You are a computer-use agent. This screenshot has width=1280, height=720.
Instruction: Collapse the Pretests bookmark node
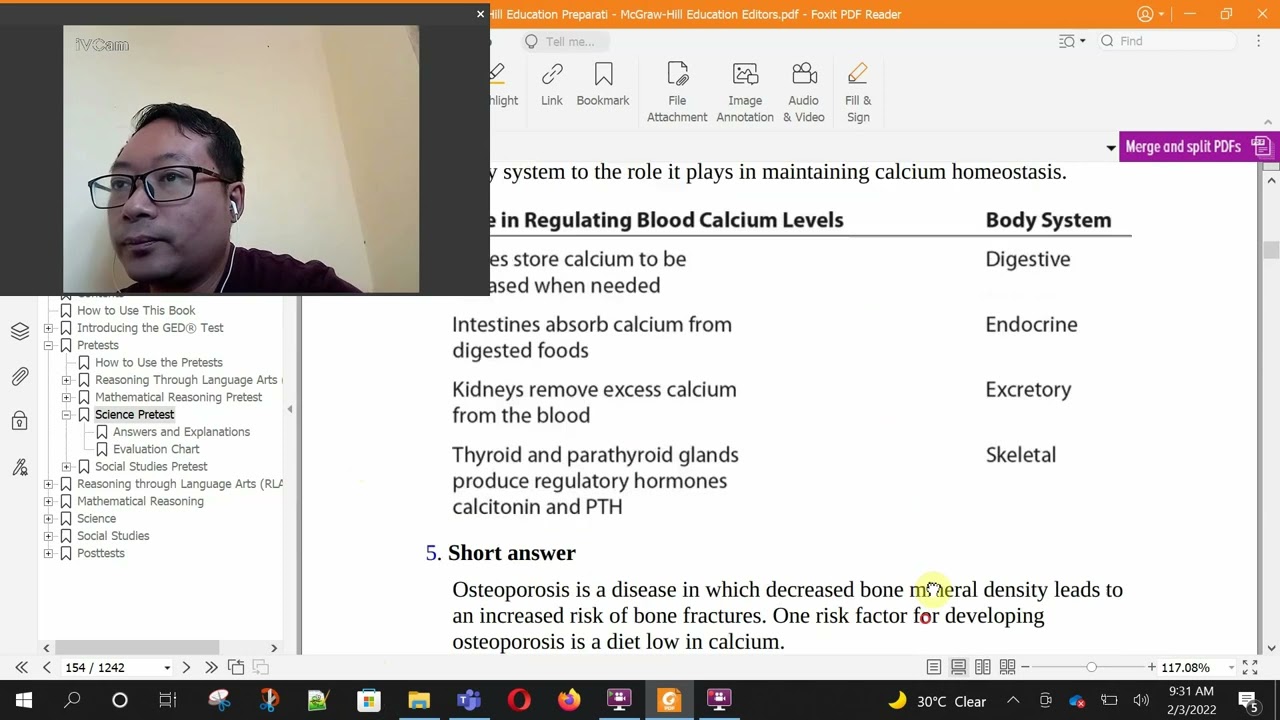tap(48, 345)
